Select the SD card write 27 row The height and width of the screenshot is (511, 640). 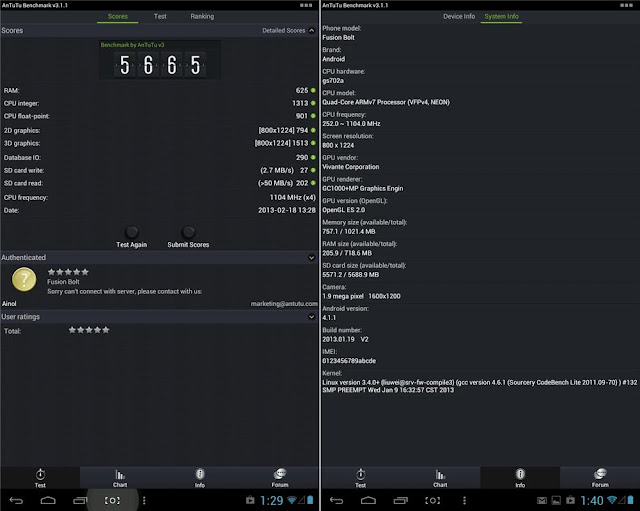click(159, 170)
